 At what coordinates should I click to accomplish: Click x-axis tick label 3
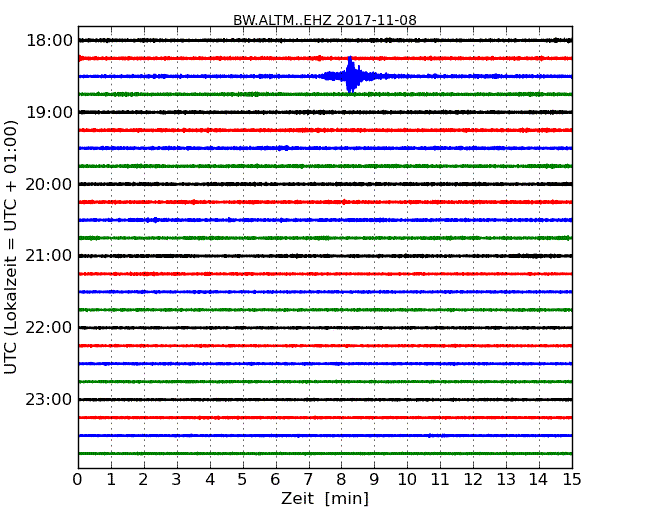(x=177, y=480)
